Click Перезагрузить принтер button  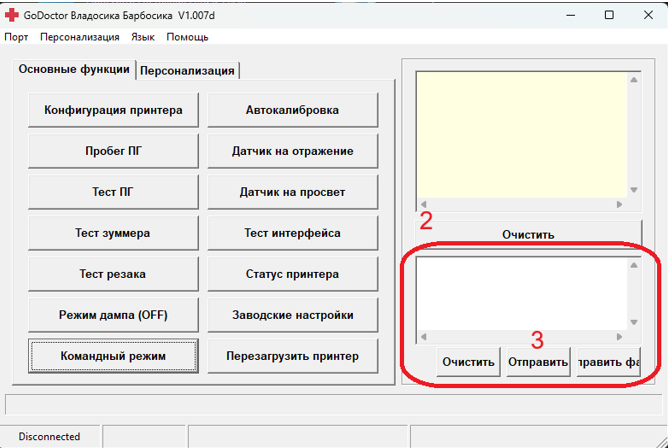point(292,356)
